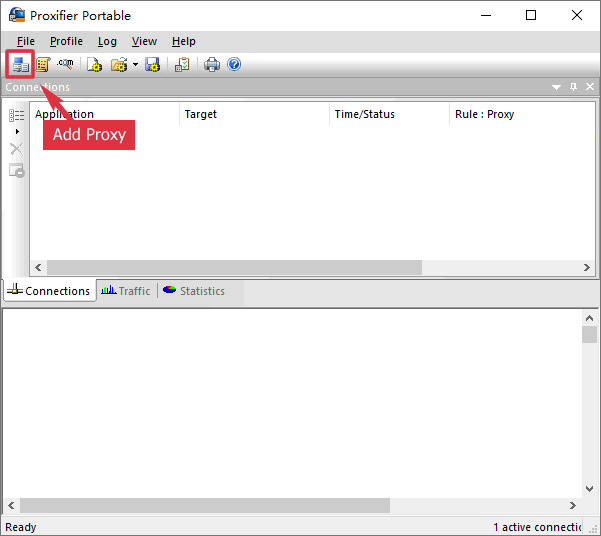Image resolution: width=601 pixels, height=536 pixels.
Task: Click the X close connection sidebar icon
Action: pyautogui.click(x=16, y=149)
